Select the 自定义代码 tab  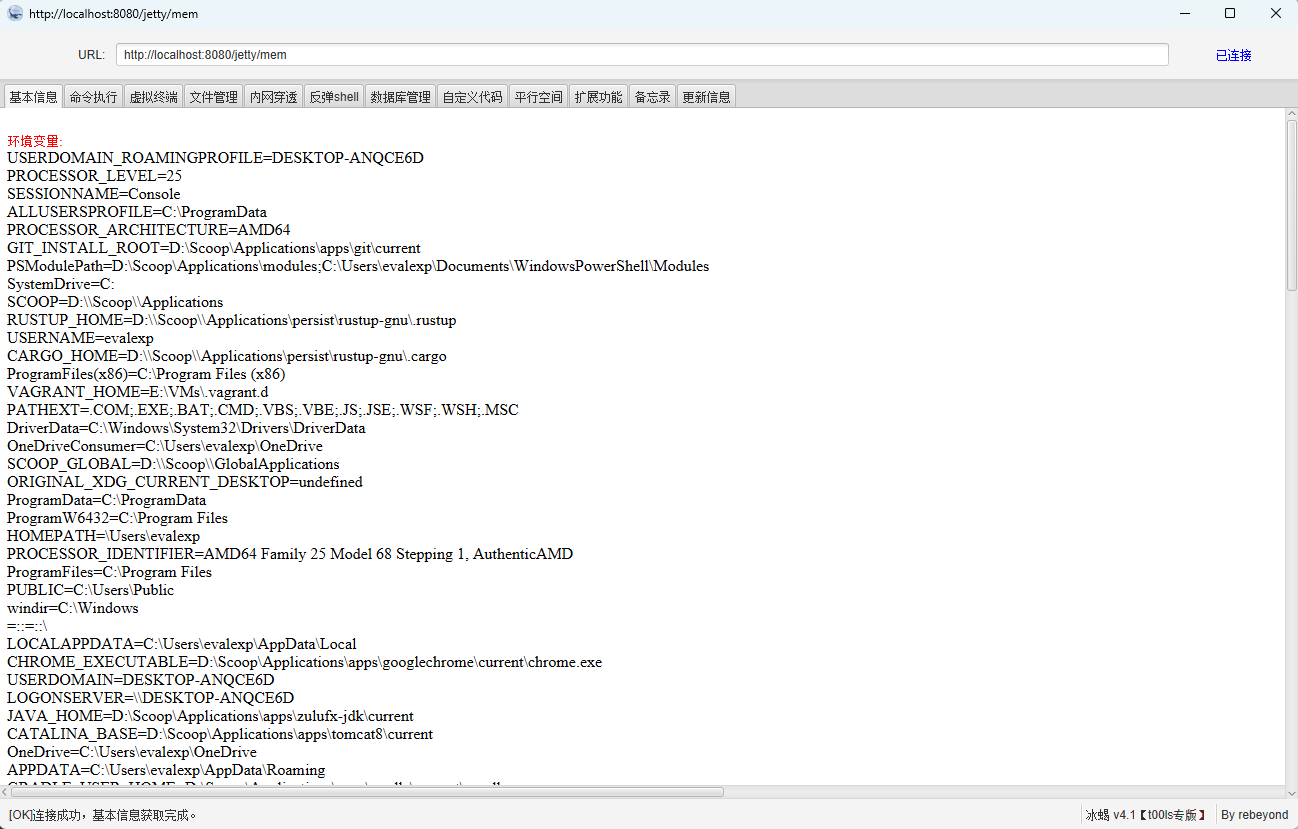pos(472,97)
